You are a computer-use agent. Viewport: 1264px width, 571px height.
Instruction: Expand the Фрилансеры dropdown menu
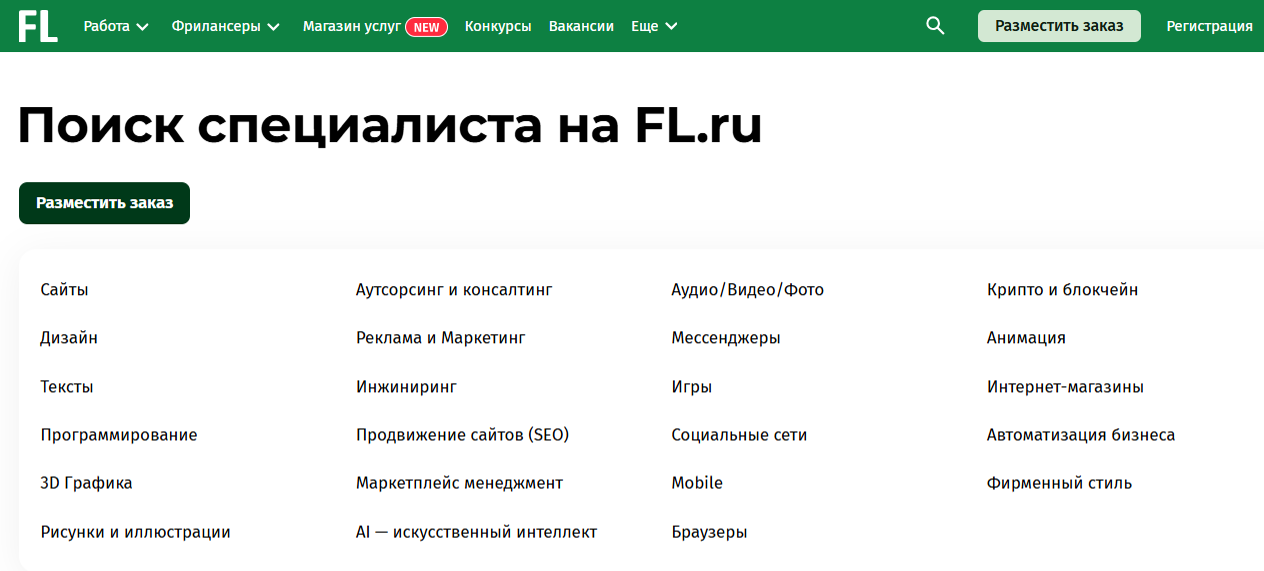tap(226, 27)
